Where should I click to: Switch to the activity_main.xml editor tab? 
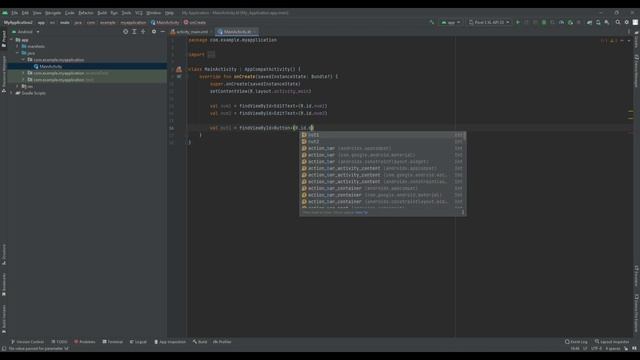click(190, 31)
